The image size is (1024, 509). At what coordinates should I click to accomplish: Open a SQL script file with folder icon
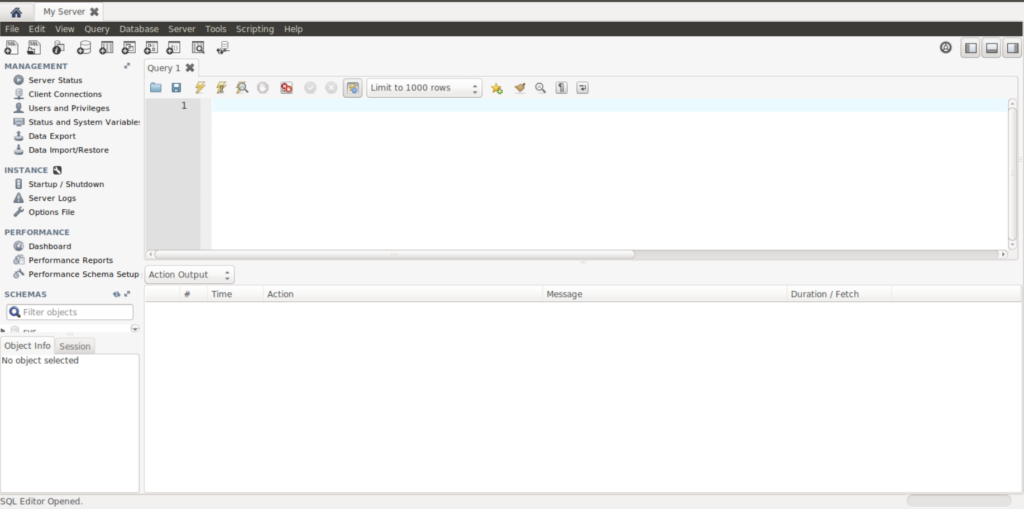(x=155, y=88)
